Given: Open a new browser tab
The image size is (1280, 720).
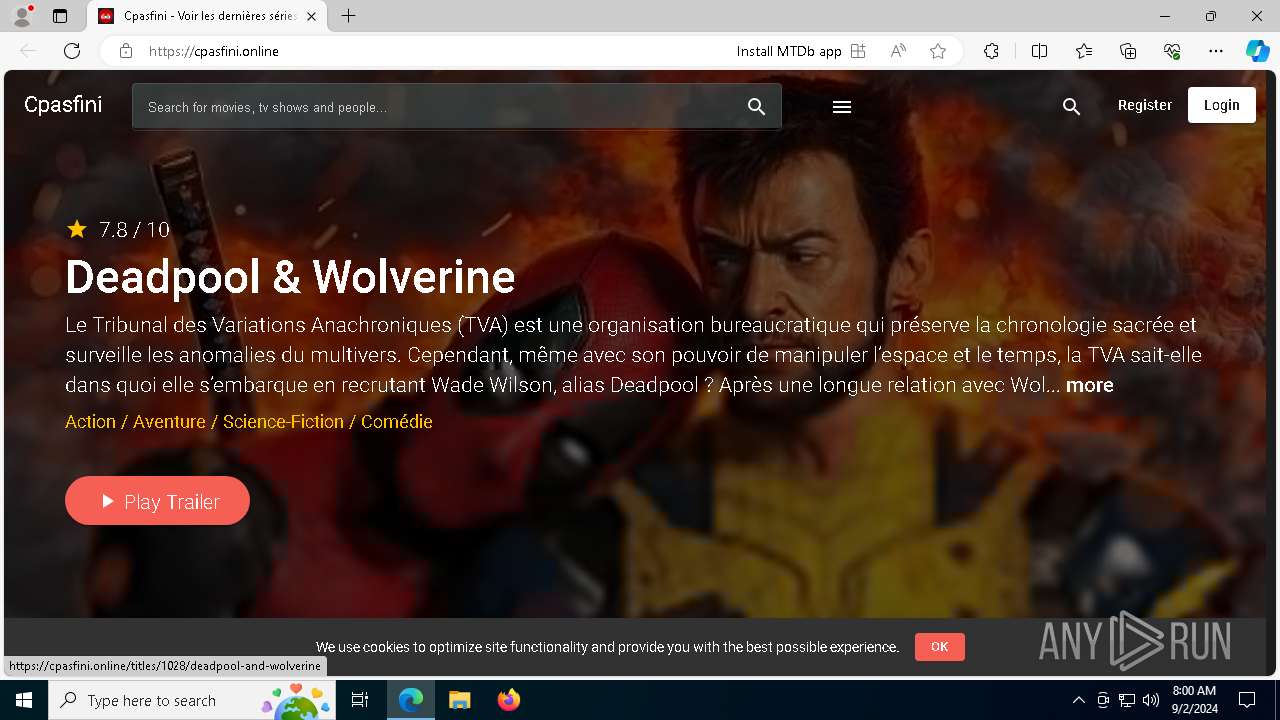Looking at the screenshot, I should point(348,16).
